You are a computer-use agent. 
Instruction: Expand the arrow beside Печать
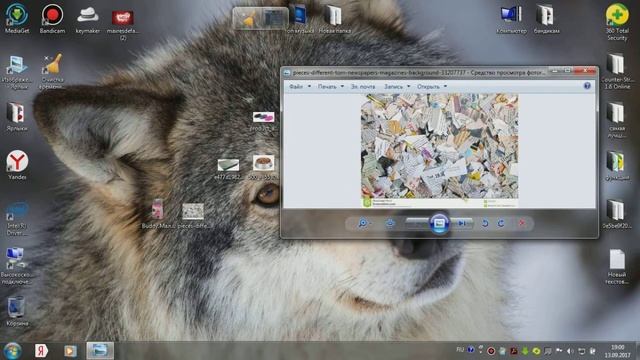pos(342,87)
